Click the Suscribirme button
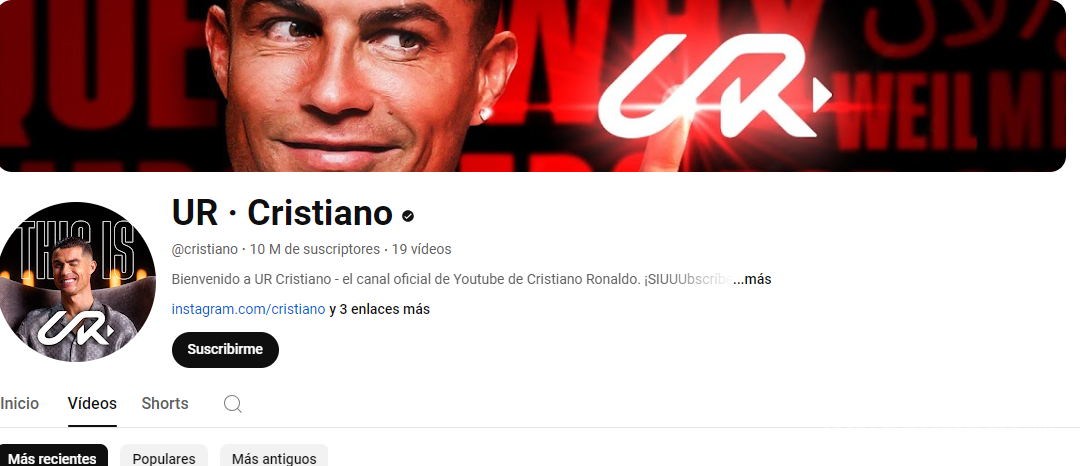The width and height of the screenshot is (1080, 466). click(x=225, y=350)
